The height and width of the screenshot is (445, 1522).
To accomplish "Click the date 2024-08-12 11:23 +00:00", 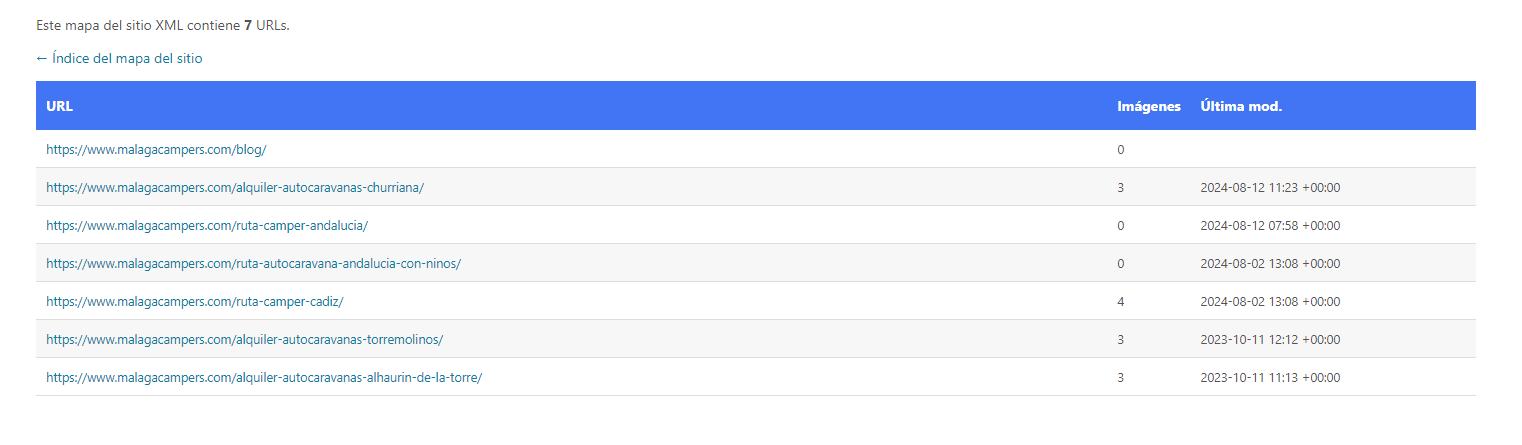I will (x=1270, y=188).
